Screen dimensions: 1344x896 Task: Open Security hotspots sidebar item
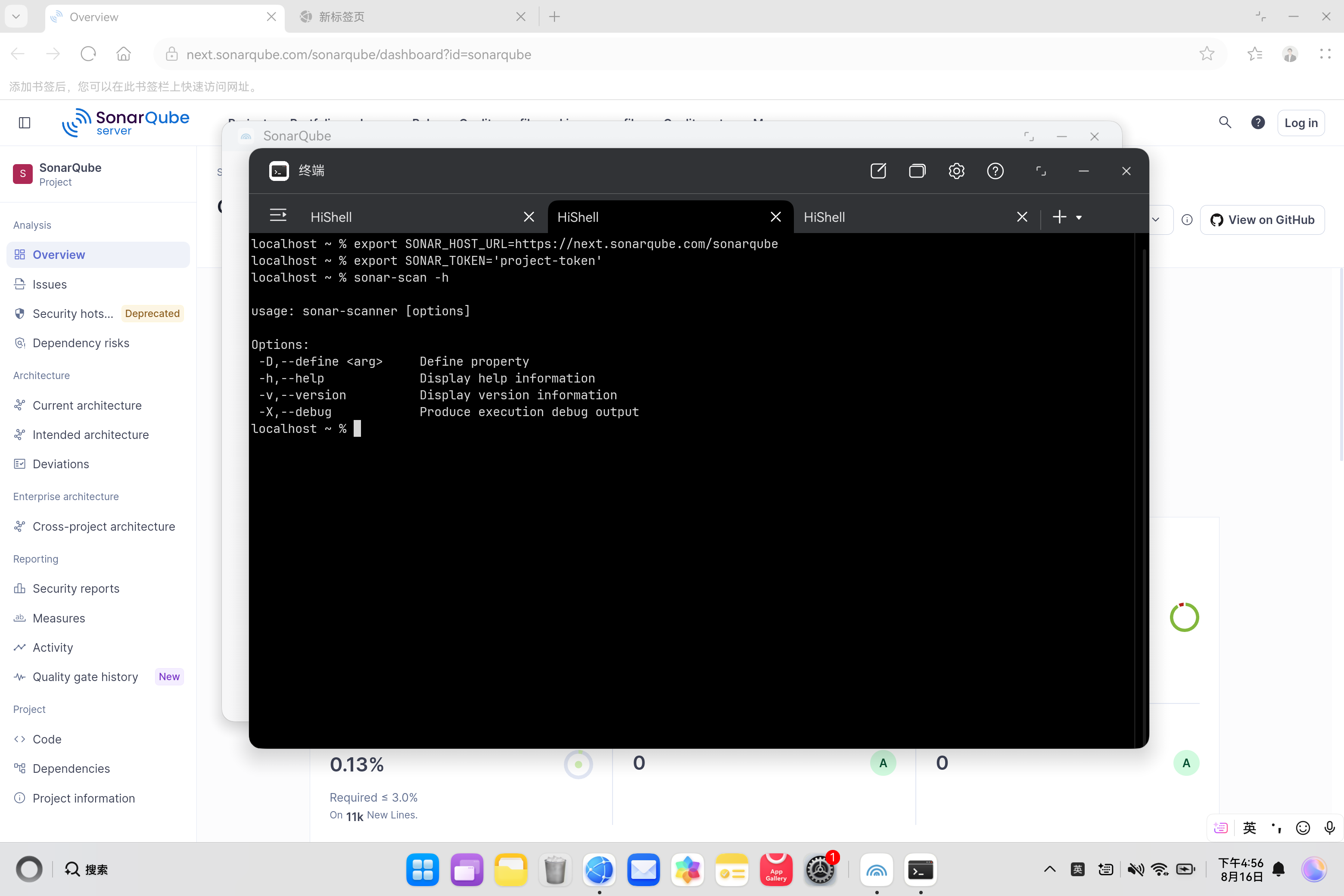(98, 314)
